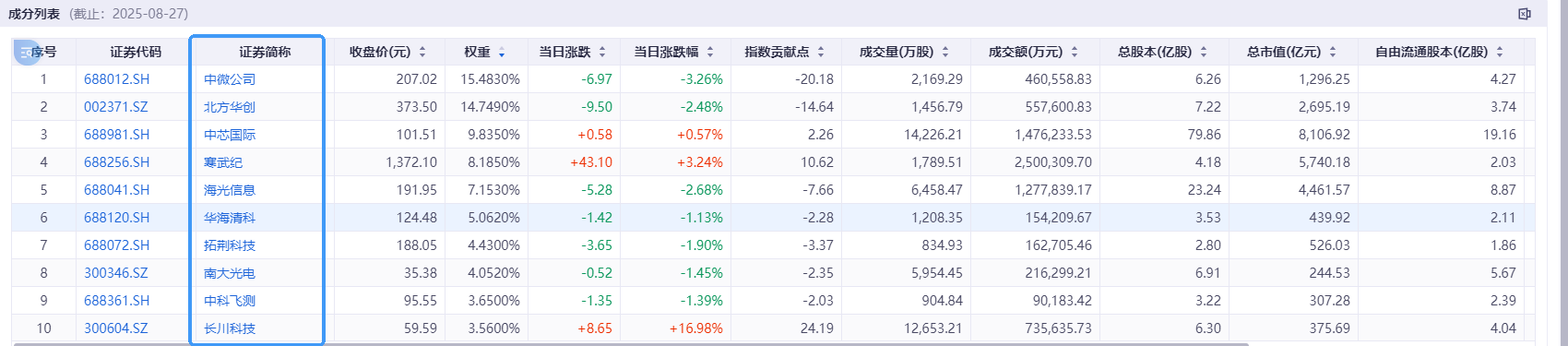1568x346 pixels.
Task: Open the 长川科技 stock link
Action: click(230, 328)
